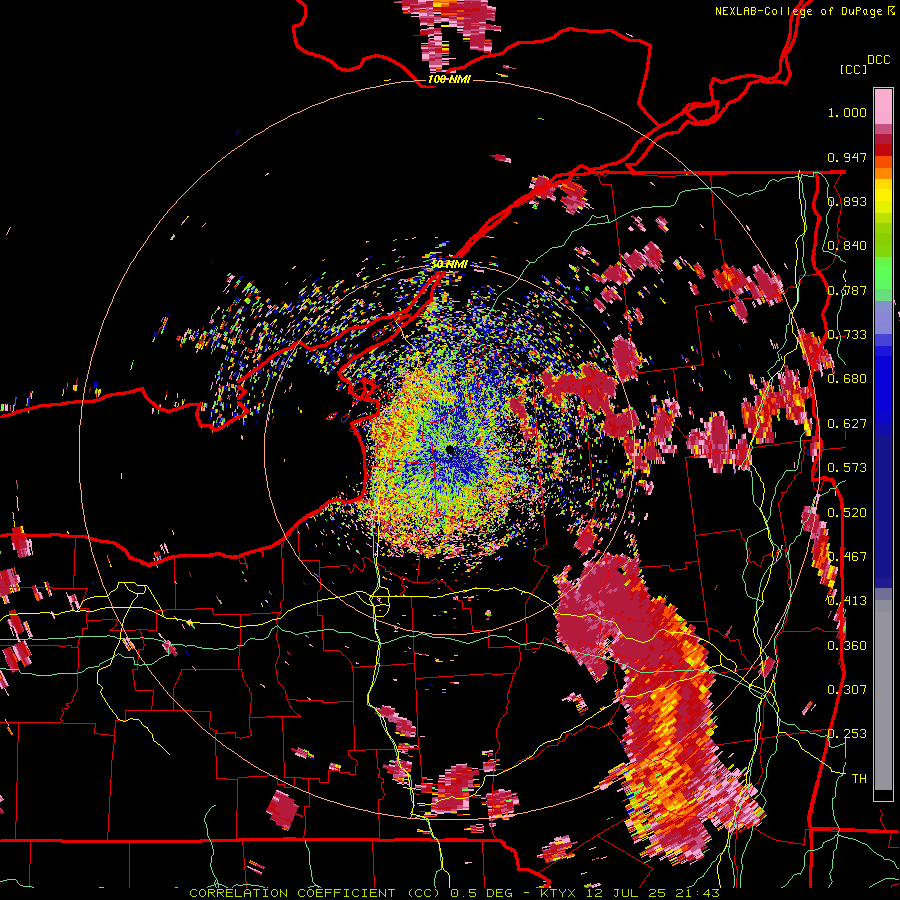Select the 1.000 scale value

point(847,112)
